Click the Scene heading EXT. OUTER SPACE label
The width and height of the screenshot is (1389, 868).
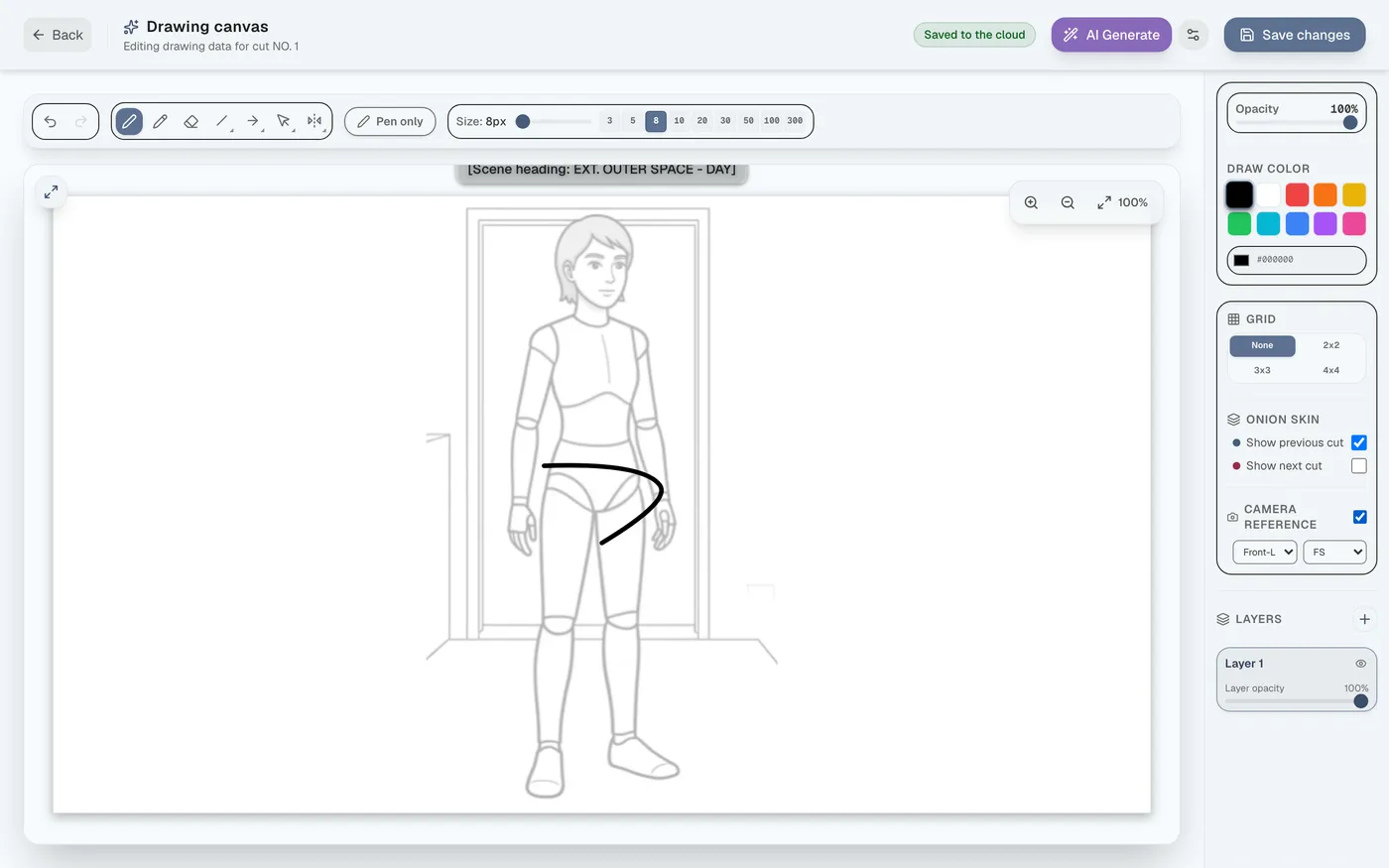pos(601,171)
